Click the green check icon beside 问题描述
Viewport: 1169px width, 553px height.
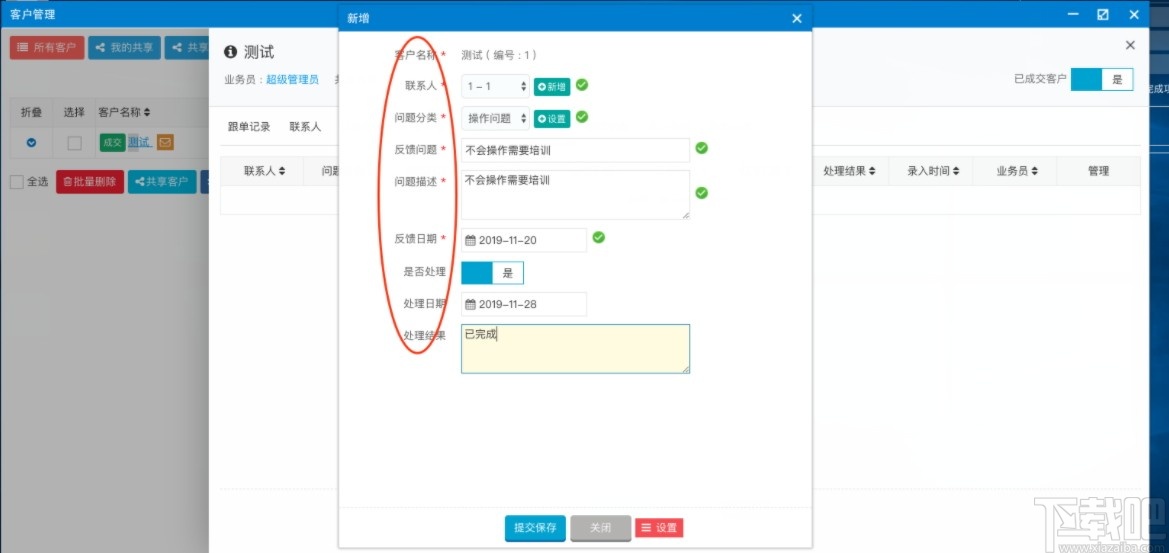(702, 193)
